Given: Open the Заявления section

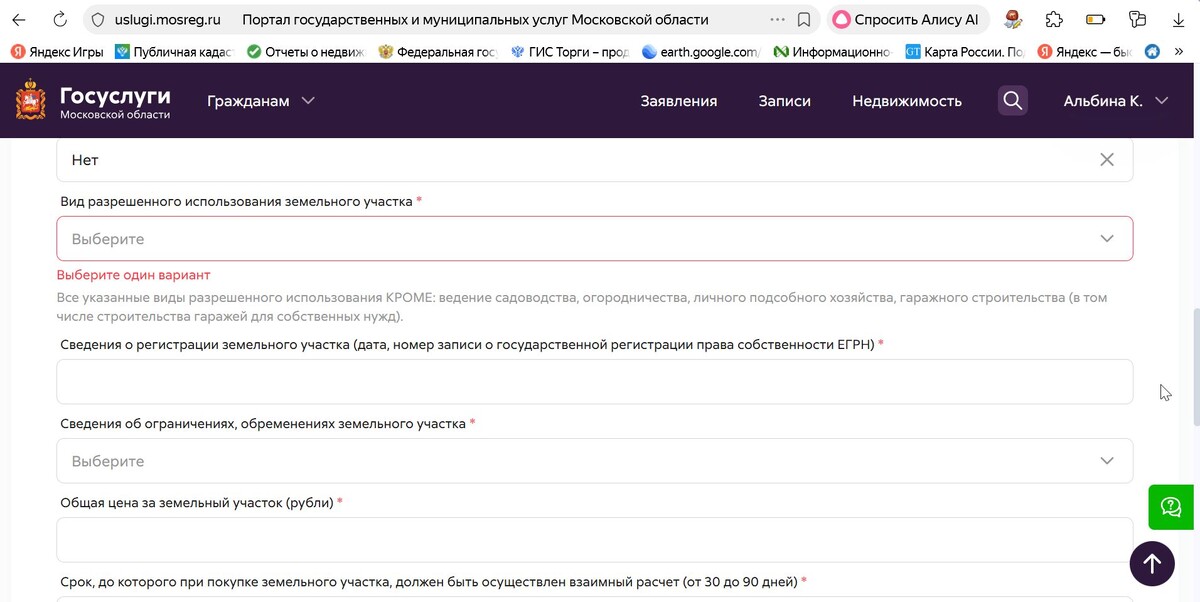Looking at the screenshot, I should pos(678,100).
